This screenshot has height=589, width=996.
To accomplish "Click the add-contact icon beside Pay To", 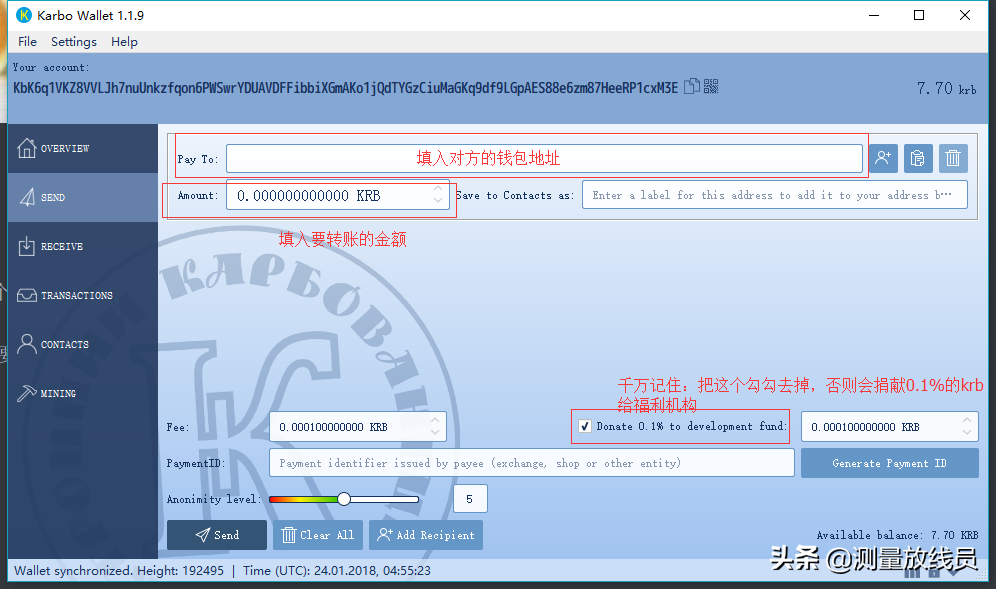I will [x=883, y=158].
